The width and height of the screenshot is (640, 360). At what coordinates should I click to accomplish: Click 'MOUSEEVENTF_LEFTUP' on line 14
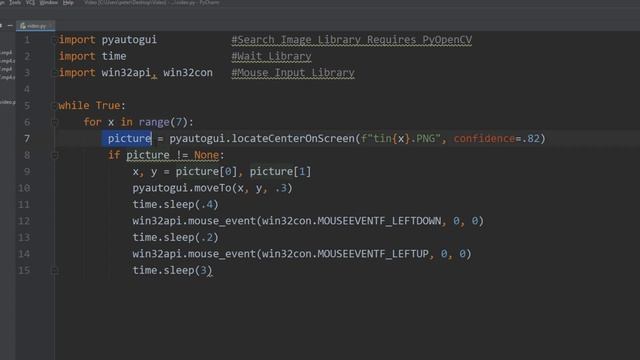[x=373, y=254]
